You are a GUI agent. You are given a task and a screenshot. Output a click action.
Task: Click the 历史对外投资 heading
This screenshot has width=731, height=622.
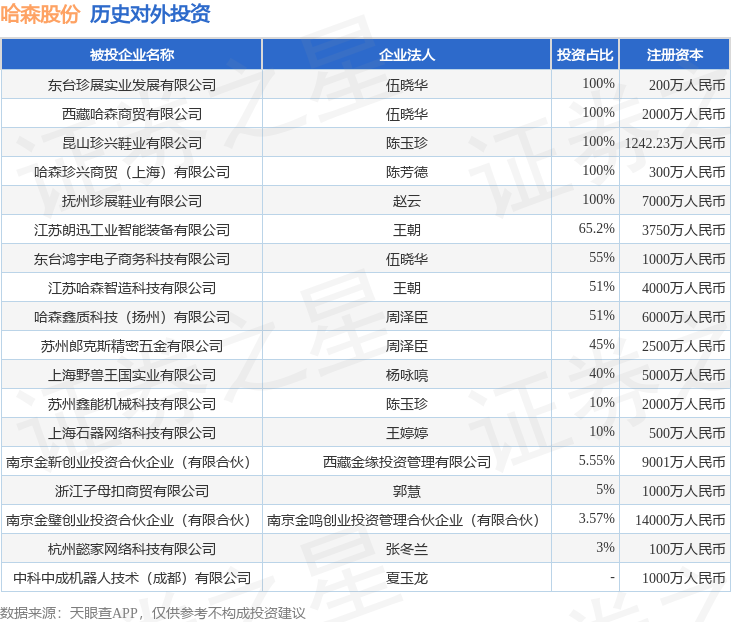(x=150, y=14)
